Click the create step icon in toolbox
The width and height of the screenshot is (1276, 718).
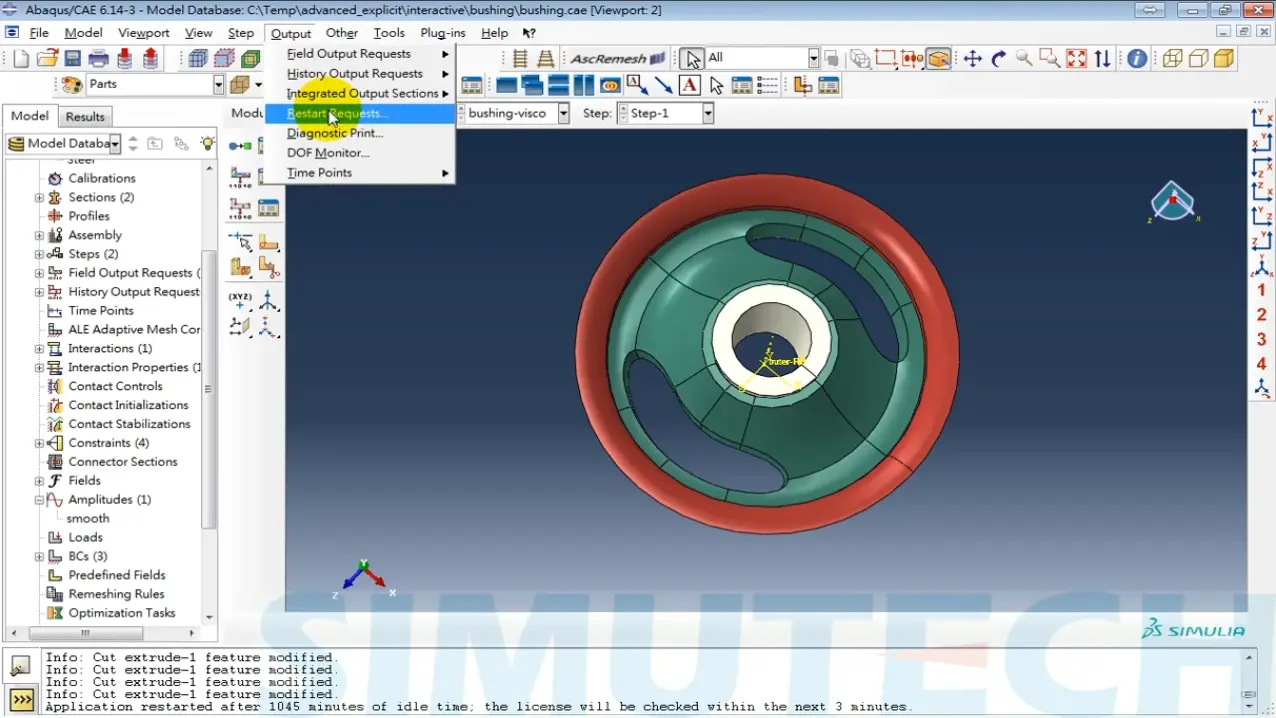click(x=240, y=146)
